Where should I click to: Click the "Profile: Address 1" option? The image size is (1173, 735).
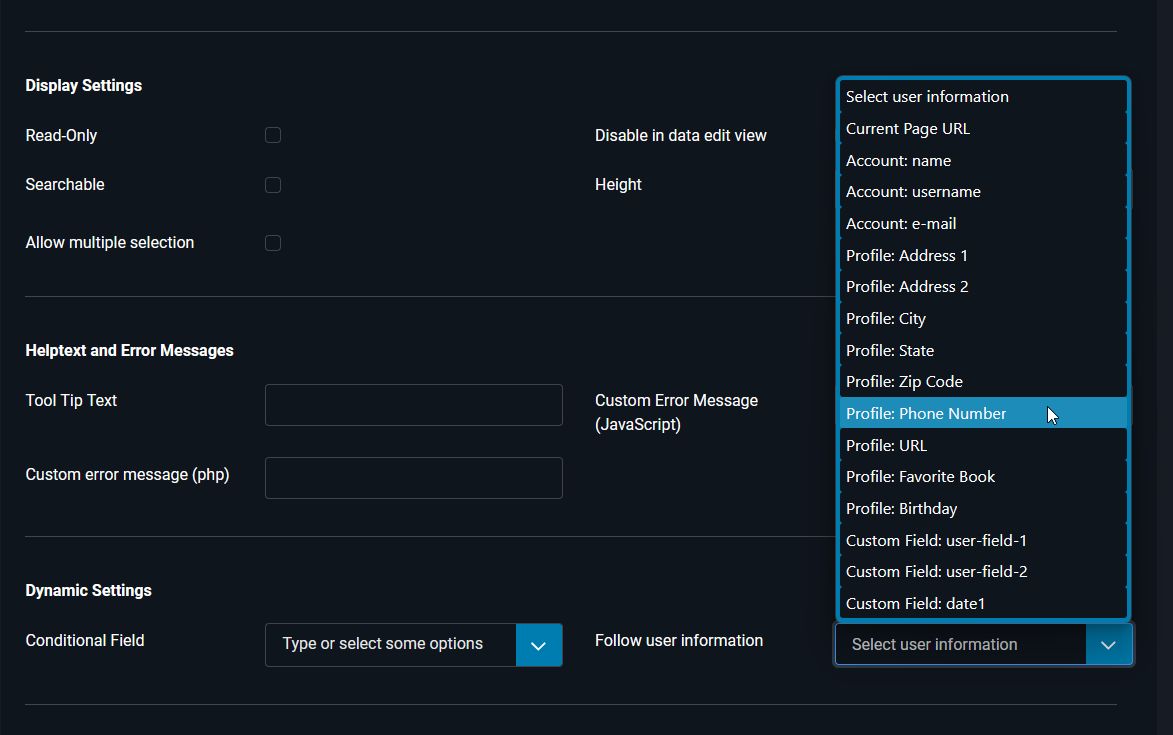pos(906,255)
